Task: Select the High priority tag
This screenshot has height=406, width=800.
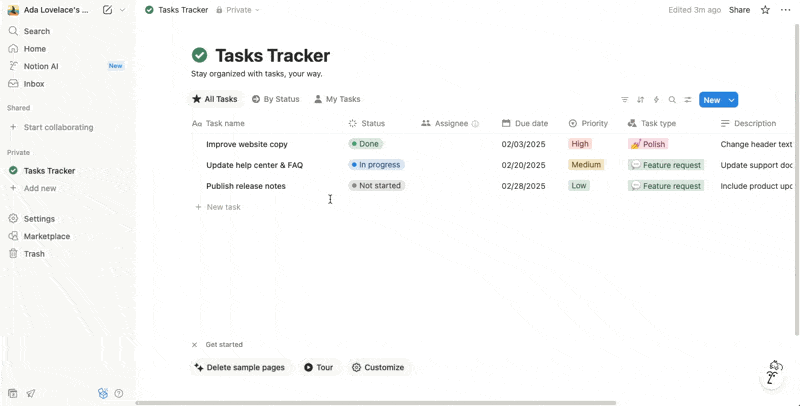Action: click(580, 144)
